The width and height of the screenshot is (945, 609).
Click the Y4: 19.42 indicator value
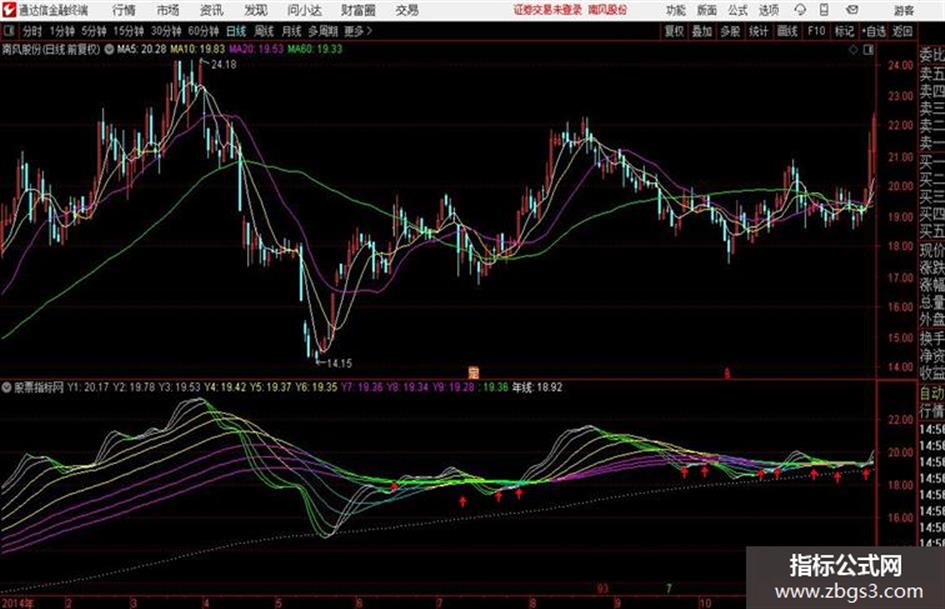coord(225,387)
